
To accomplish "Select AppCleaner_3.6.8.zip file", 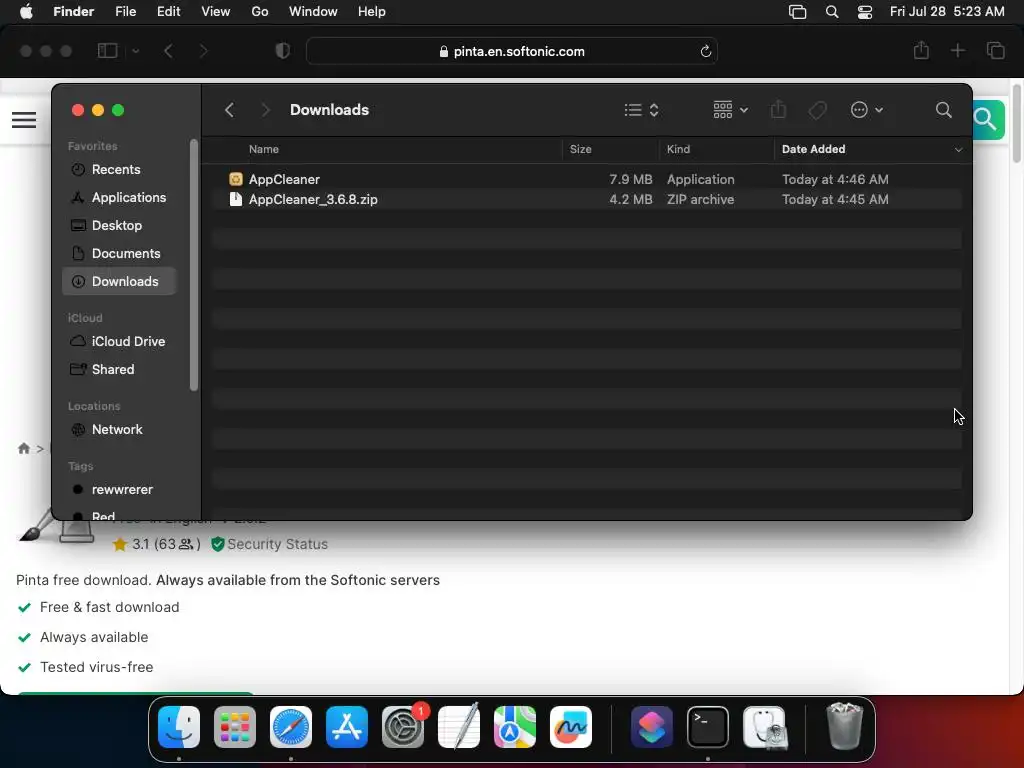I will [586, 199].
